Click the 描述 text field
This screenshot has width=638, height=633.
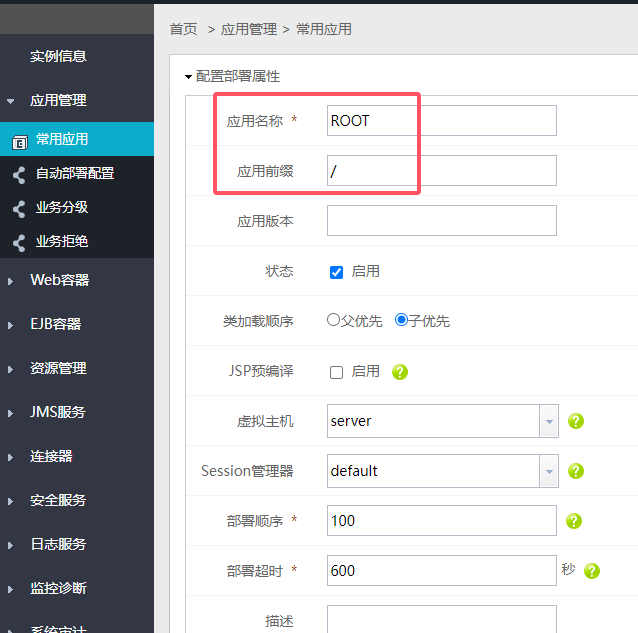(441, 619)
